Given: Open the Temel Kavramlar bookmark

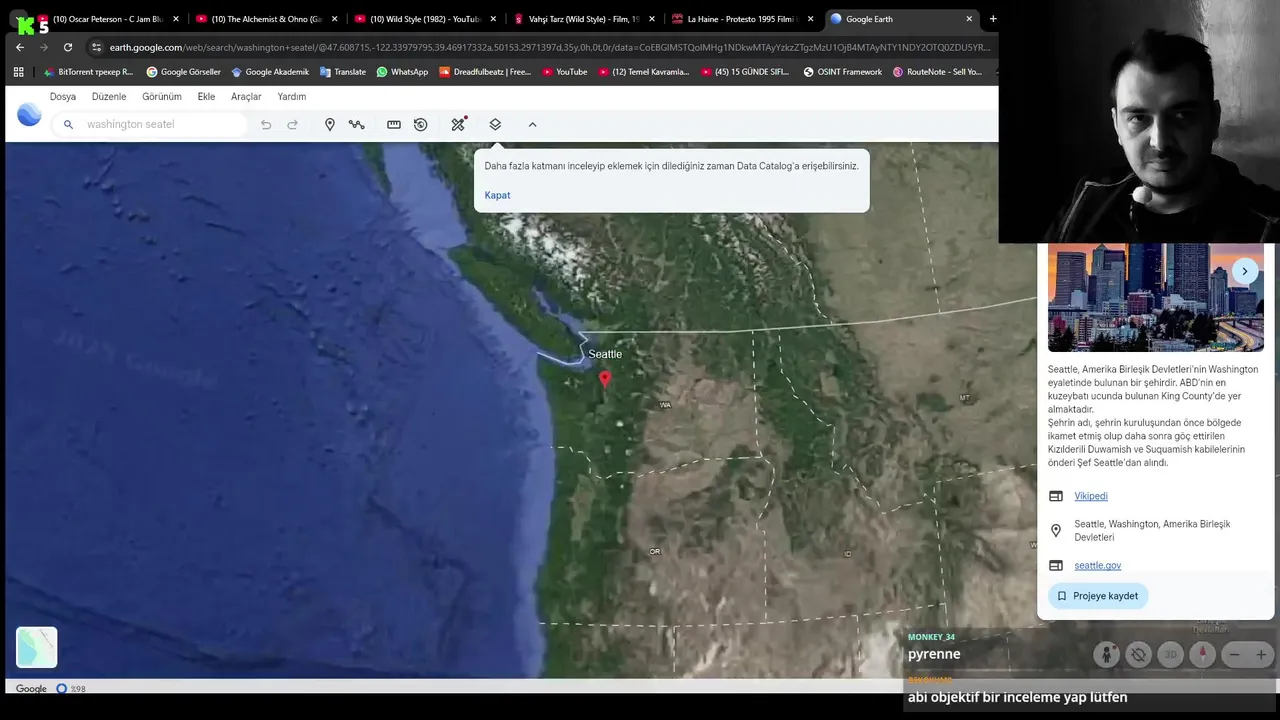Looking at the screenshot, I should (x=643, y=72).
